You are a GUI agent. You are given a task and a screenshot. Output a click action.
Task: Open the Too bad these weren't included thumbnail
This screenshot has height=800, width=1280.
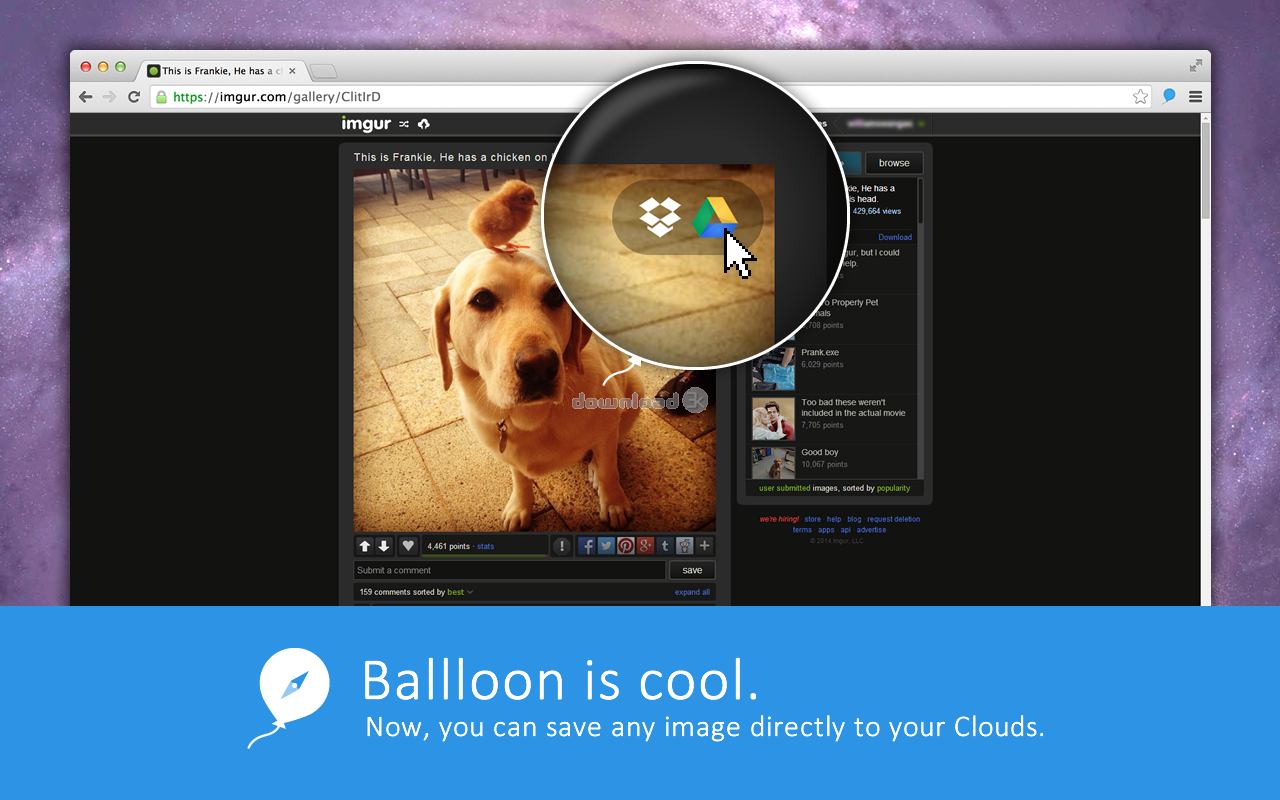coord(773,419)
